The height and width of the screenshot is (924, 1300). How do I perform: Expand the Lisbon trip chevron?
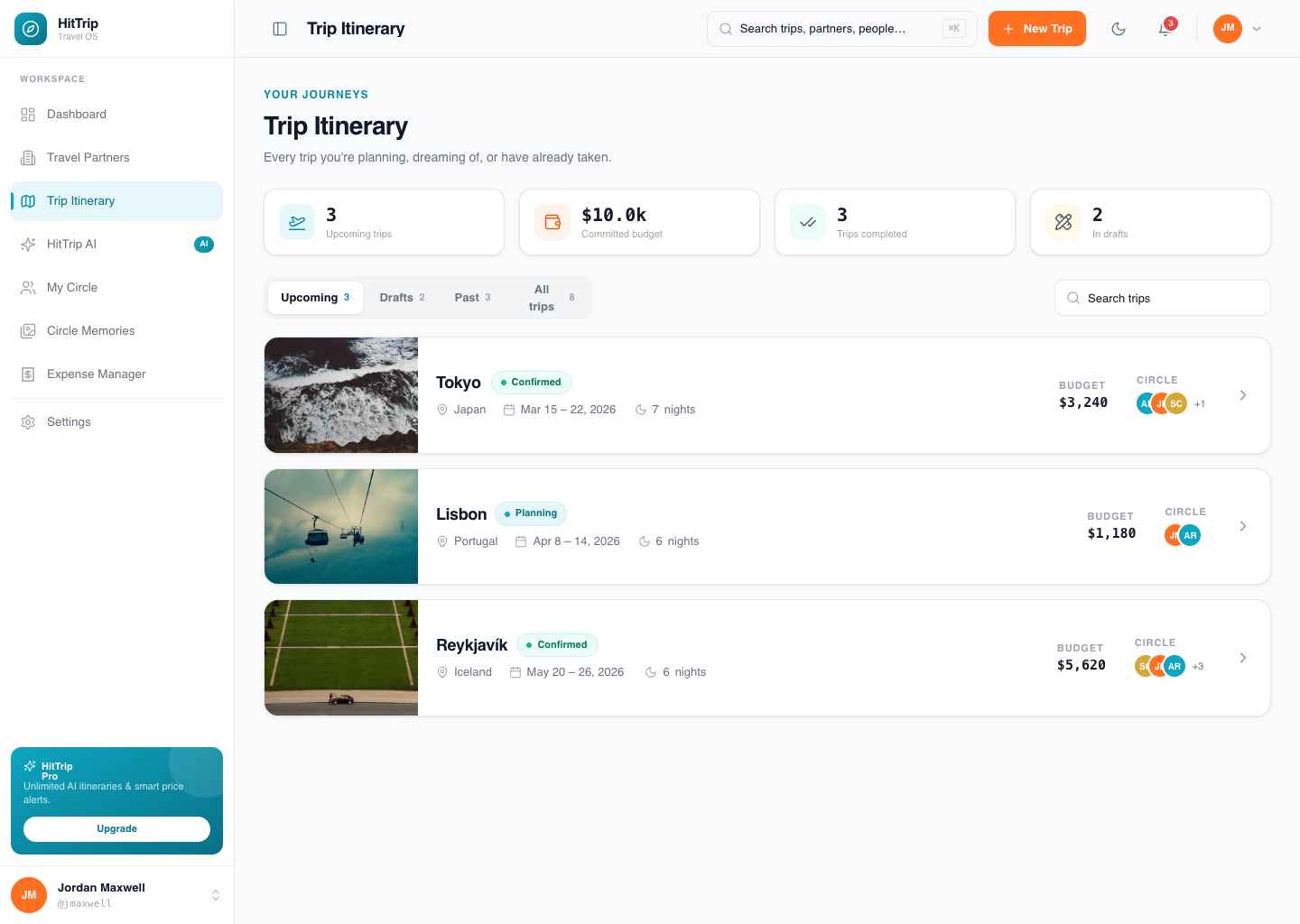click(x=1243, y=526)
